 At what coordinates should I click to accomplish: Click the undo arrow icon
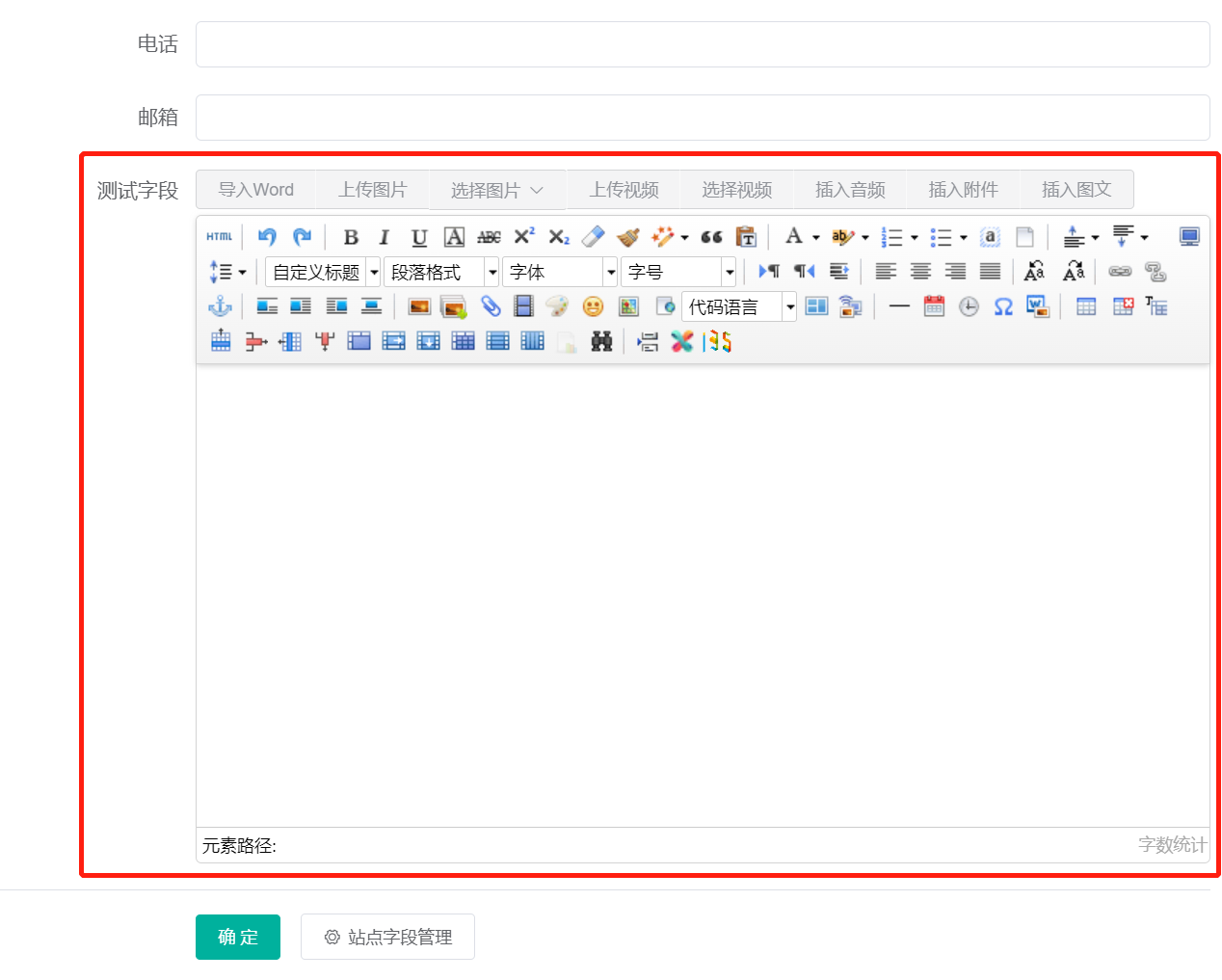pos(267,237)
